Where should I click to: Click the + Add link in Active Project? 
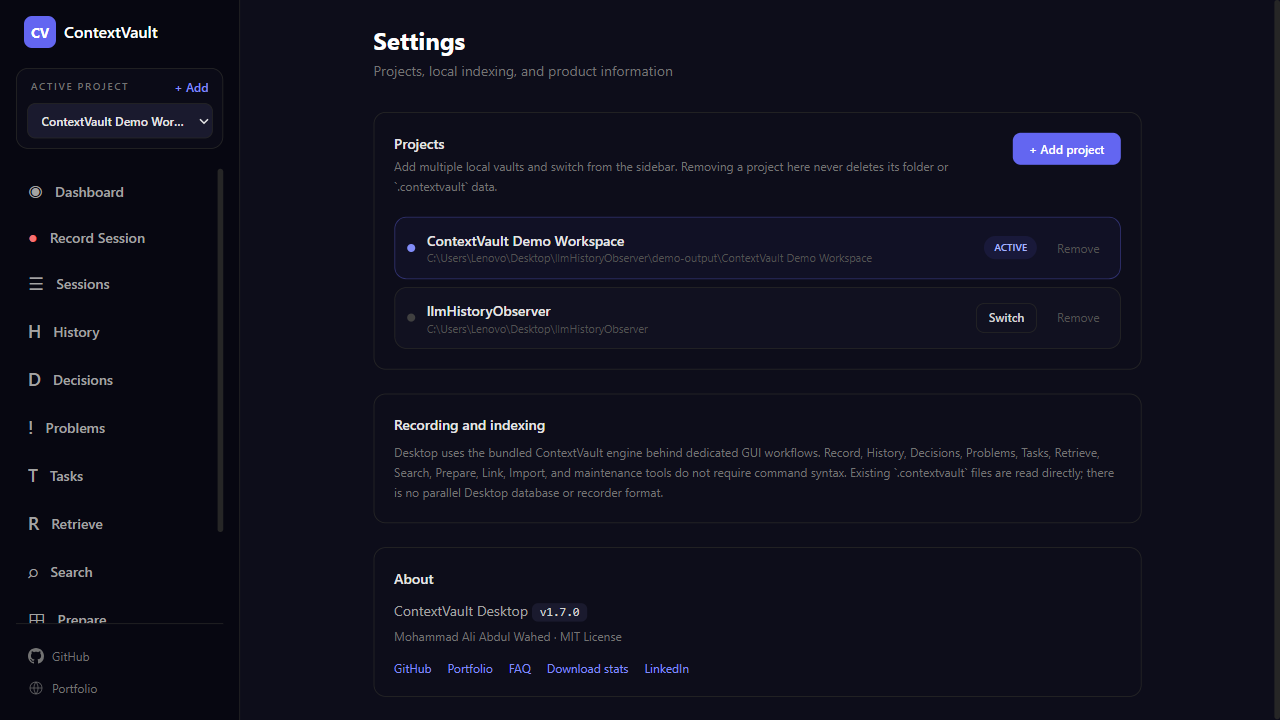point(192,88)
